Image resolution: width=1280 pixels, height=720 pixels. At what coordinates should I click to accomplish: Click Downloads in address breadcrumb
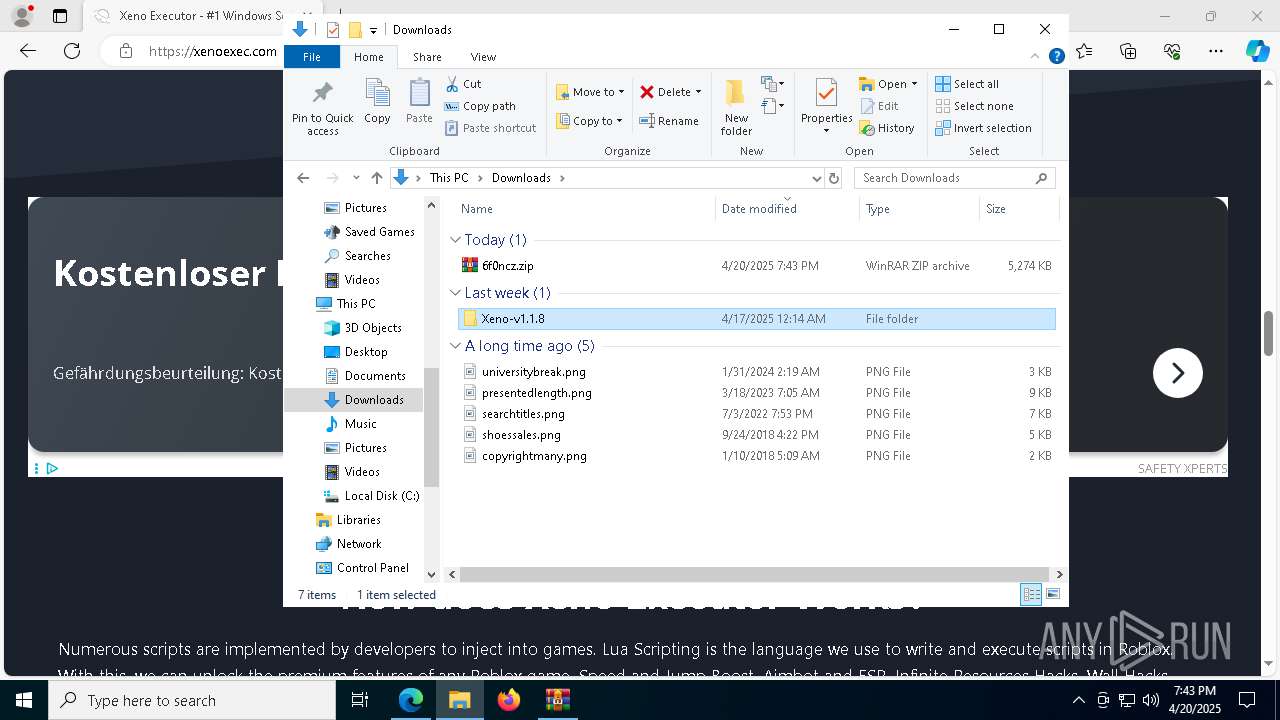click(521, 178)
